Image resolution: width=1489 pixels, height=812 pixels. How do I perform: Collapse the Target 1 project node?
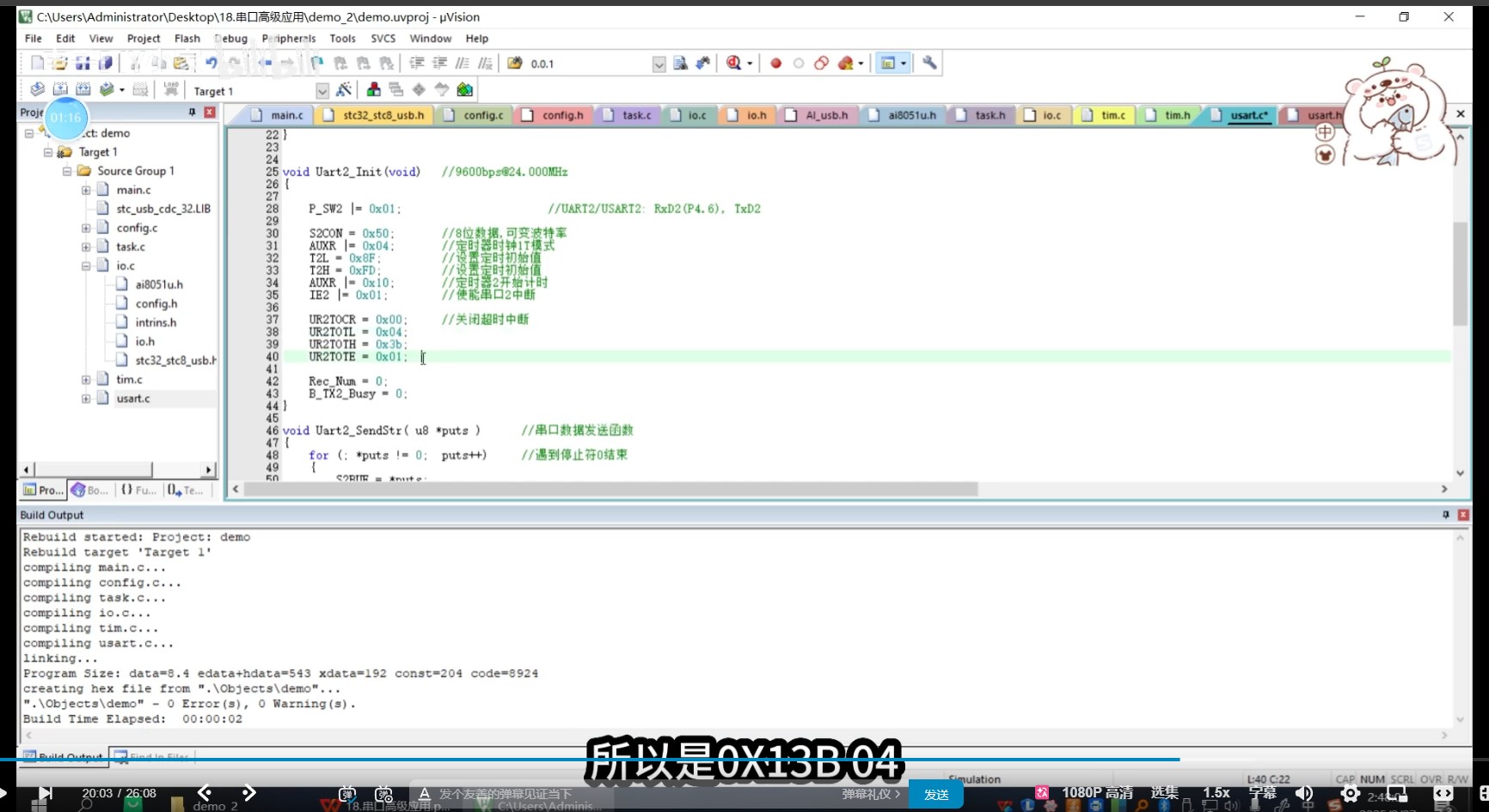click(47, 151)
